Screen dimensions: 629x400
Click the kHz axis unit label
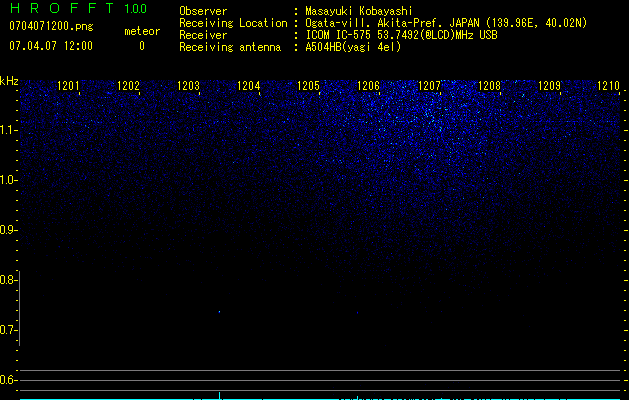[x=9, y=81]
